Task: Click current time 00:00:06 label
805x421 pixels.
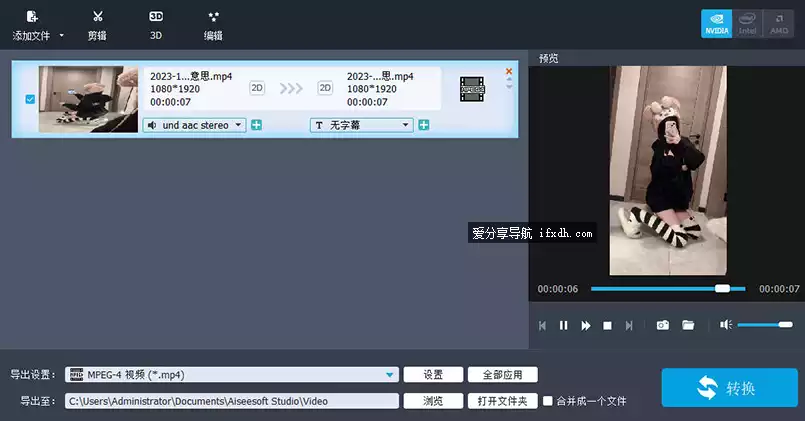Action: [558, 289]
